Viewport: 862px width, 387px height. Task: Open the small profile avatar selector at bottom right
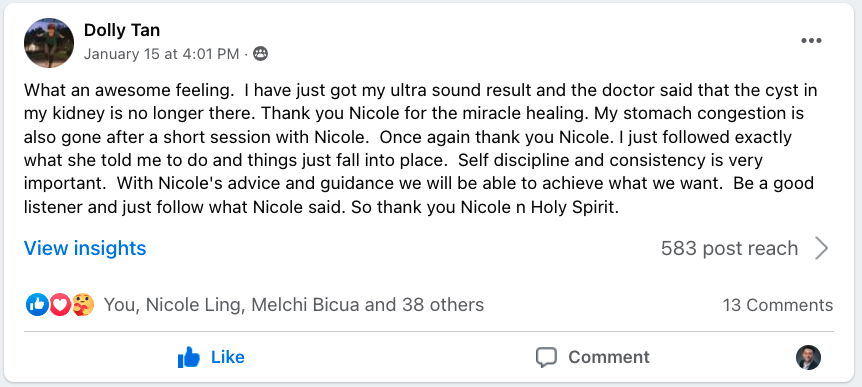tap(808, 357)
